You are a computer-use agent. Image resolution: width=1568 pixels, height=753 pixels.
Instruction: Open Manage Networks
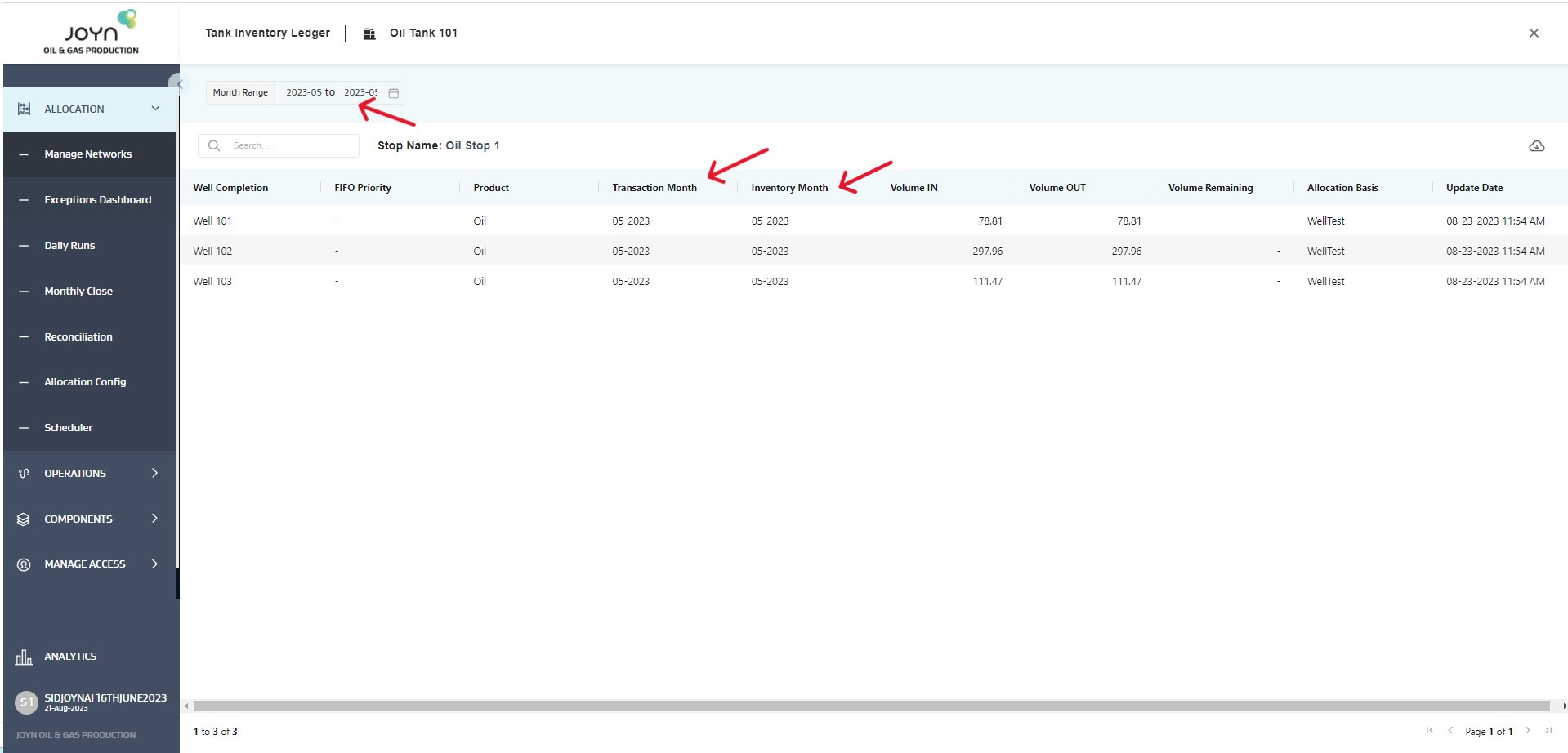click(x=87, y=154)
